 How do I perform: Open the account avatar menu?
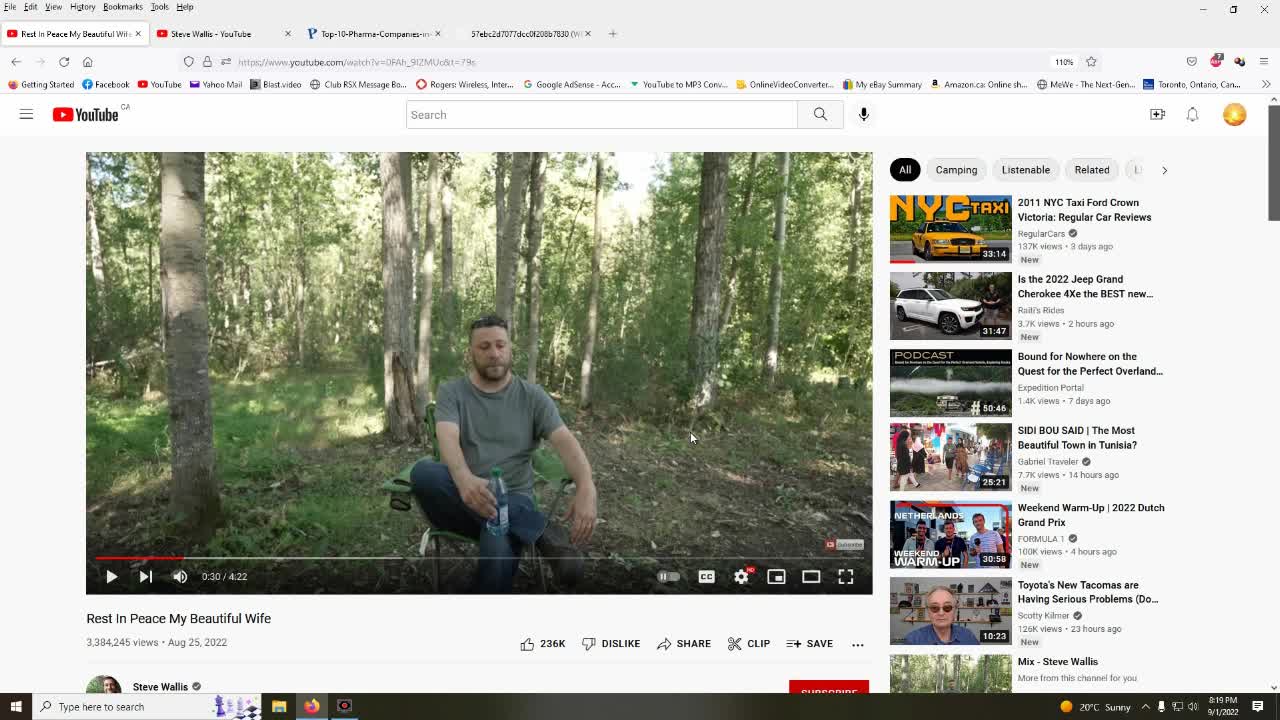(x=1235, y=115)
